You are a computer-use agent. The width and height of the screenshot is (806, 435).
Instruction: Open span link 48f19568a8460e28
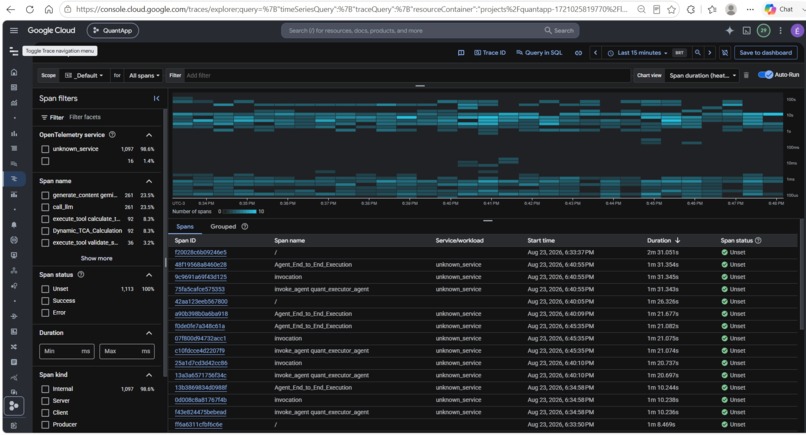[x=200, y=265]
